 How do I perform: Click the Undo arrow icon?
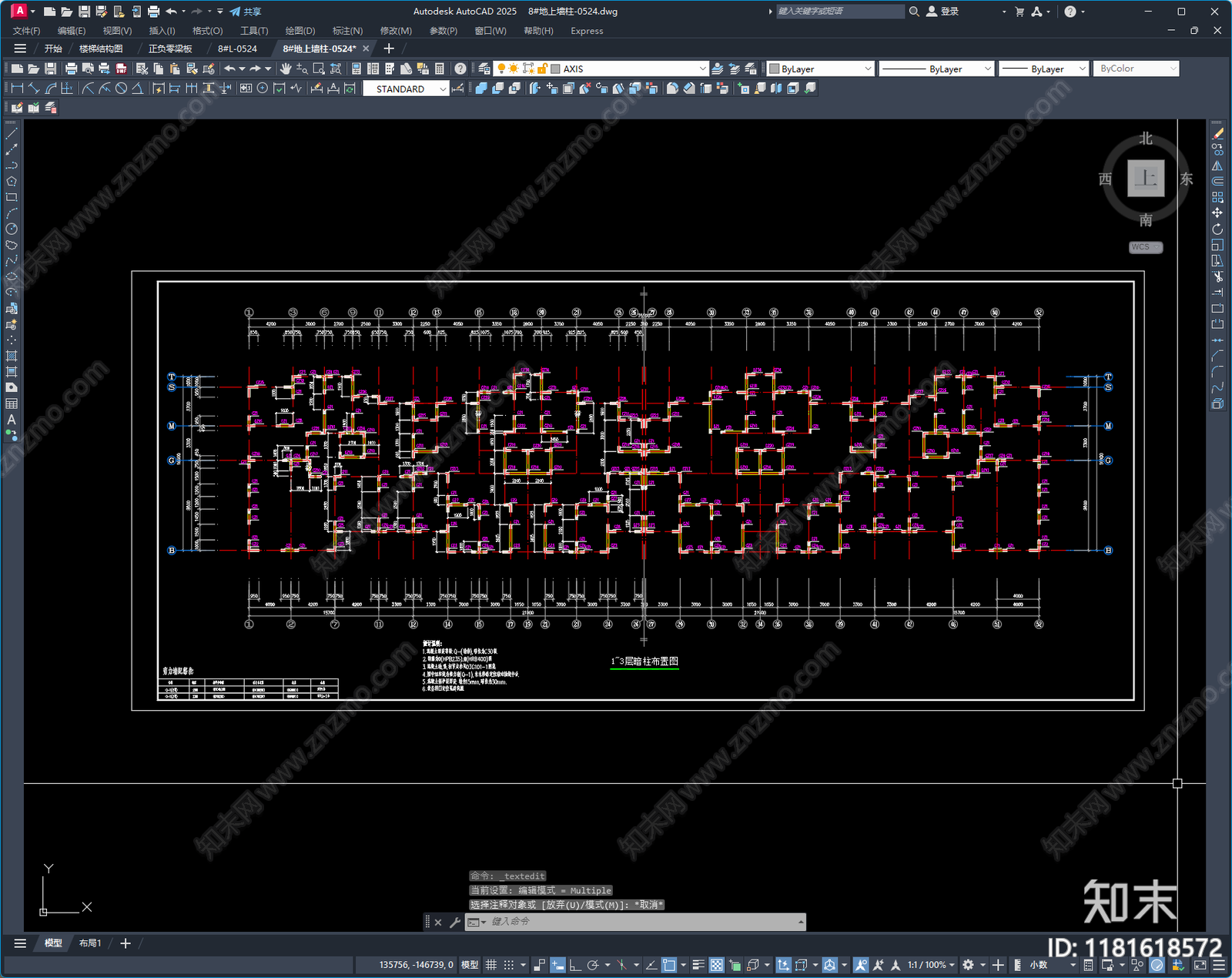229,69
